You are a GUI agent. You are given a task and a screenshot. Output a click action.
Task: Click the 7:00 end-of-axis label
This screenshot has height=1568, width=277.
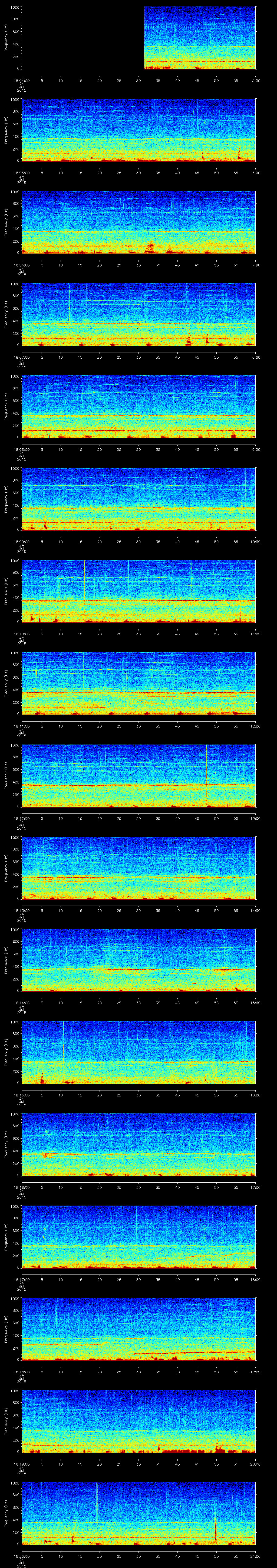[256, 265]
